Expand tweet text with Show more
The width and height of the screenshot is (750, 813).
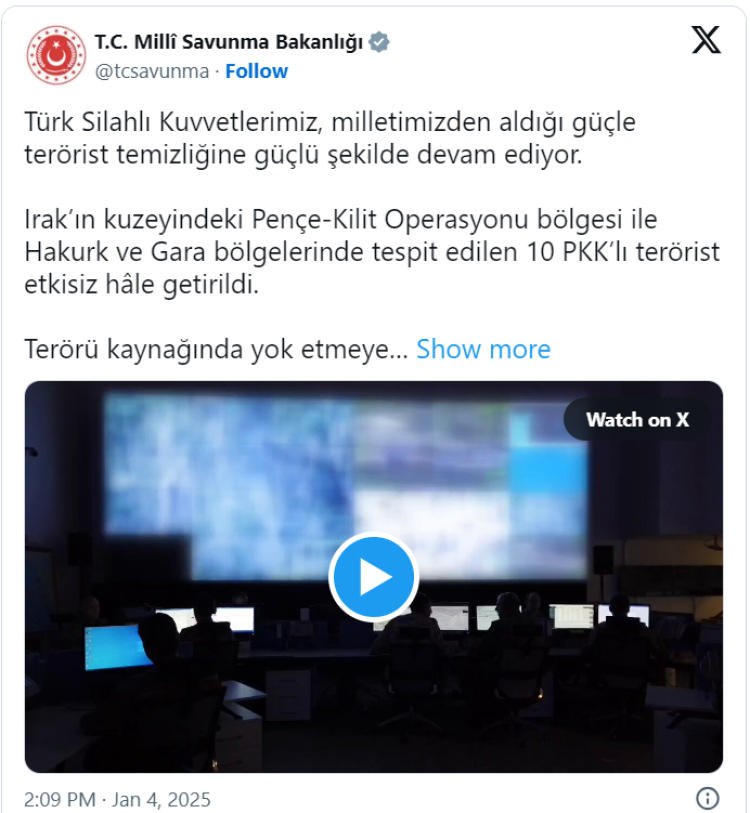click(483, 349)
